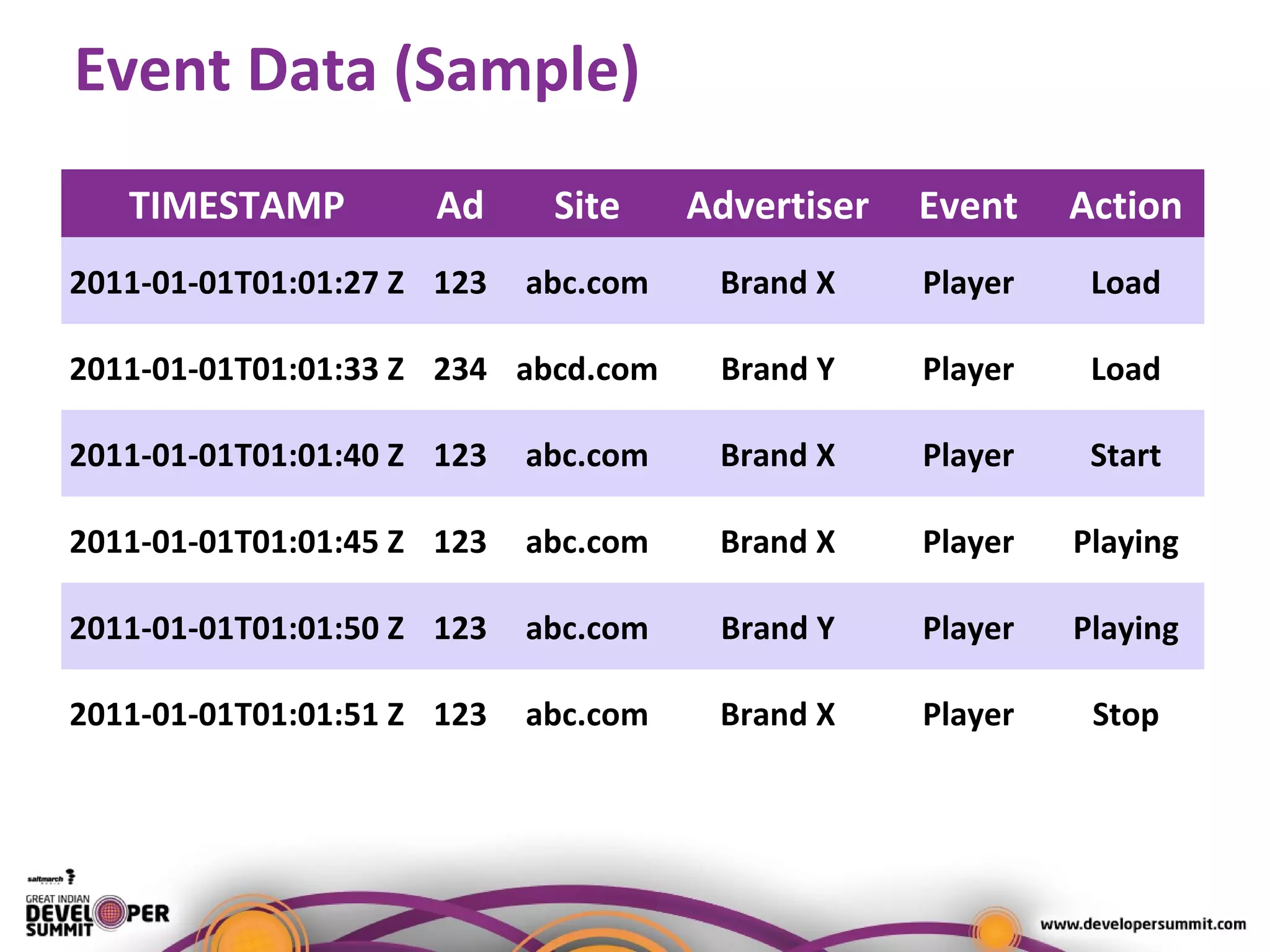
Task: Click the Great Indian Developer Summit logo
Action: pyautogui.click(x=97, y=915)
